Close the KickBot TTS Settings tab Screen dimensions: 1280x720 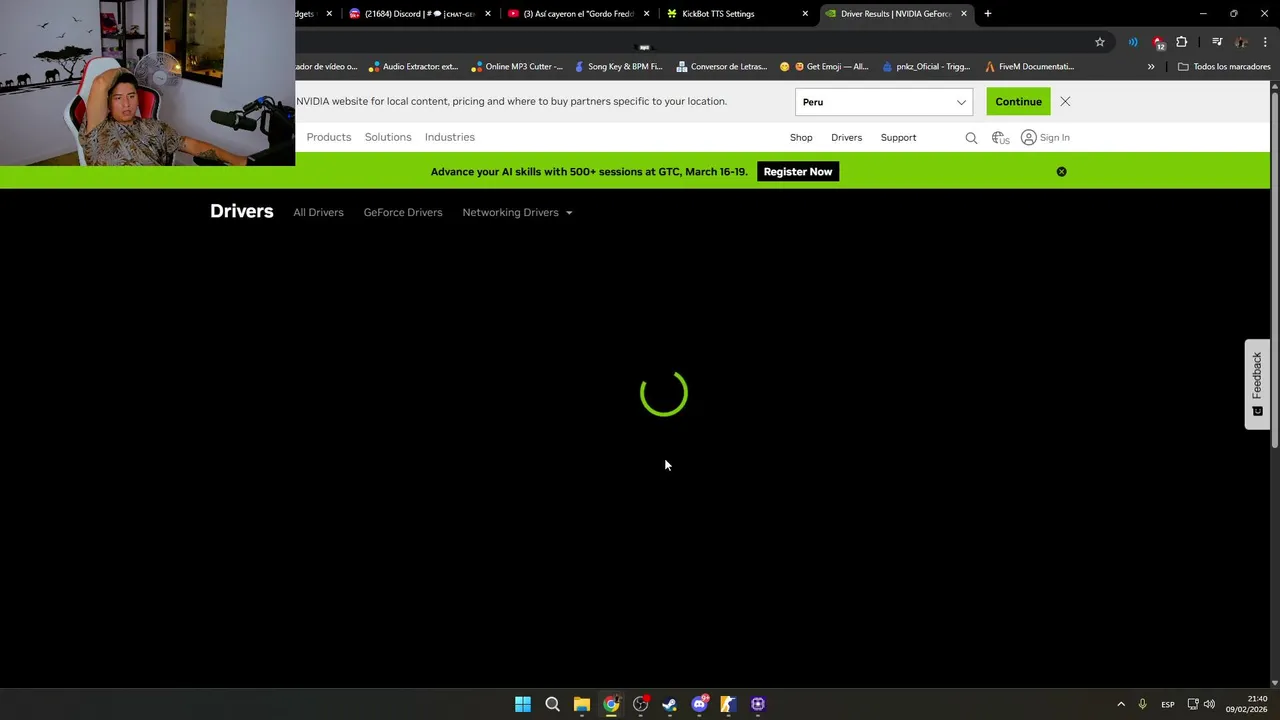805,14
